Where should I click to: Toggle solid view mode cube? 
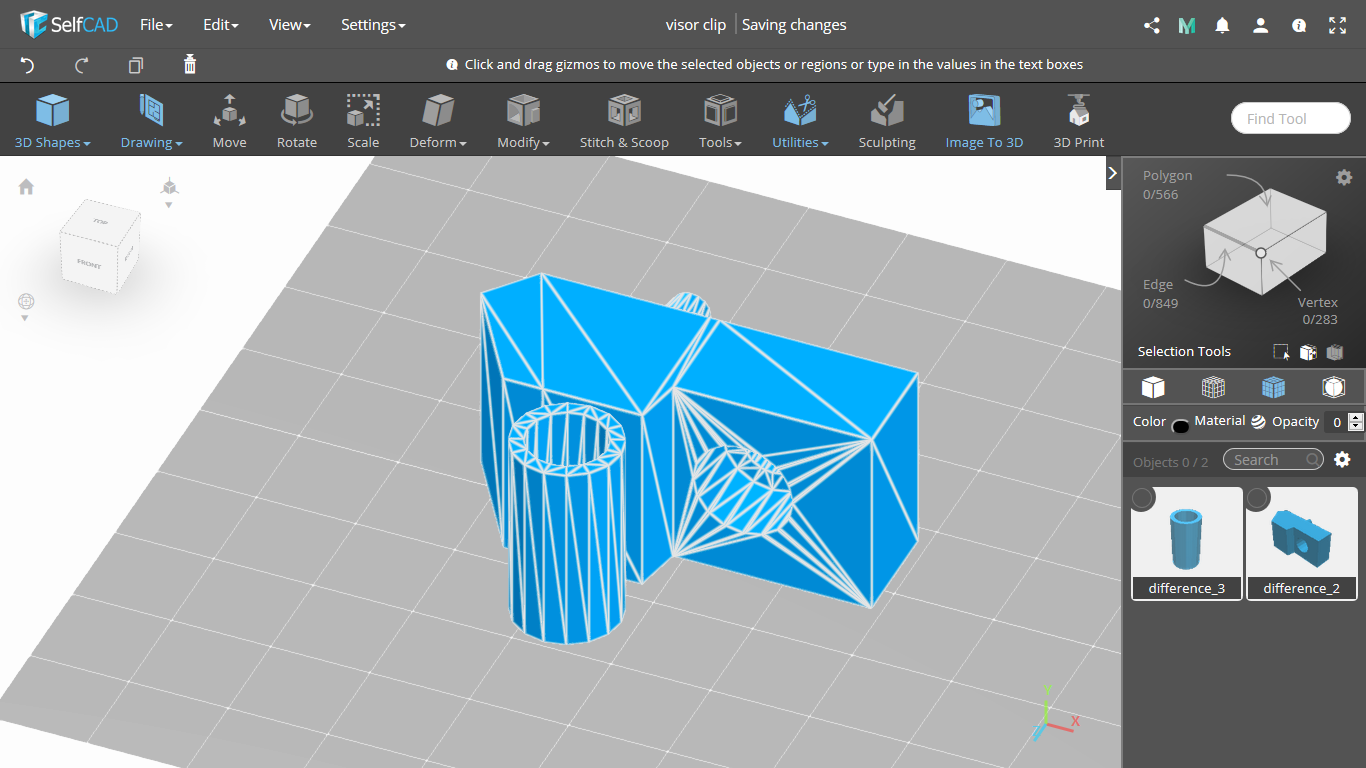coord(1153,387)
